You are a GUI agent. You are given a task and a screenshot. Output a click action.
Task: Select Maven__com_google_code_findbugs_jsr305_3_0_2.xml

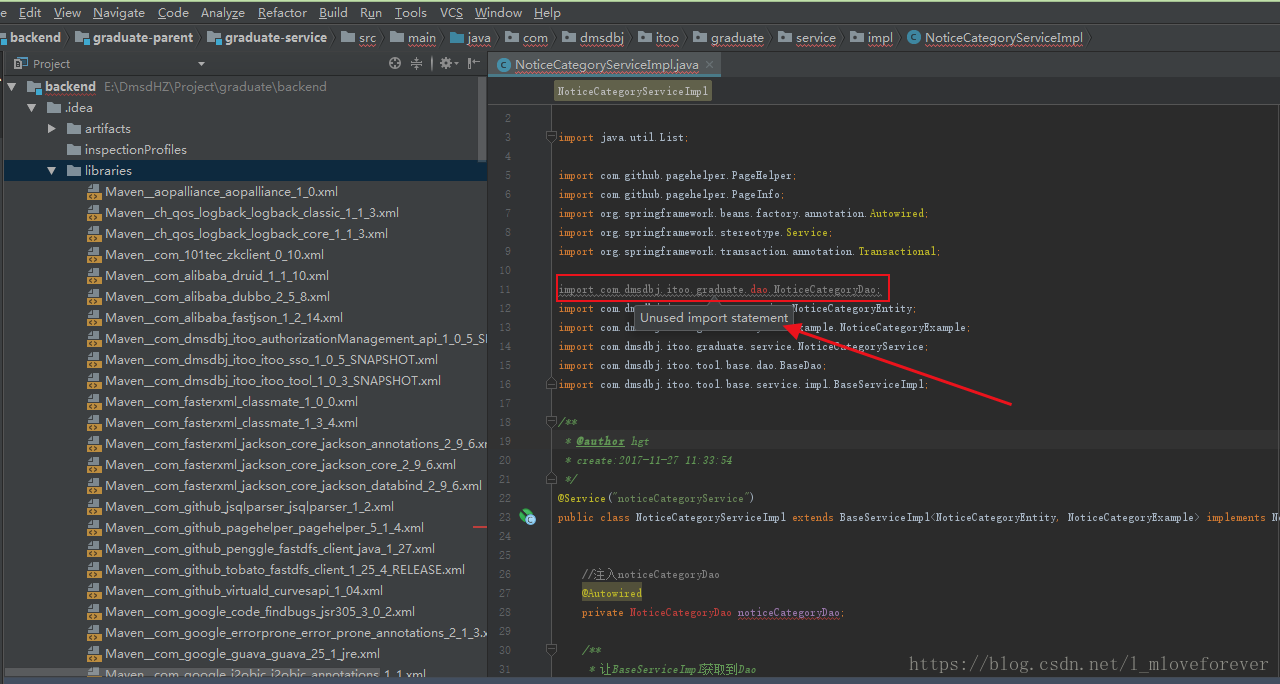(260, 612)
